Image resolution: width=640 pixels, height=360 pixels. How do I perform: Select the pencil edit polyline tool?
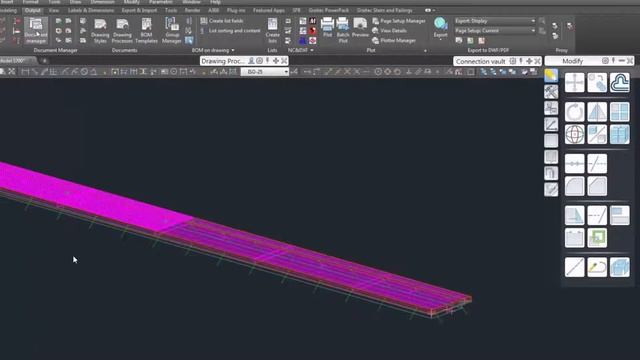click(597, 267)
